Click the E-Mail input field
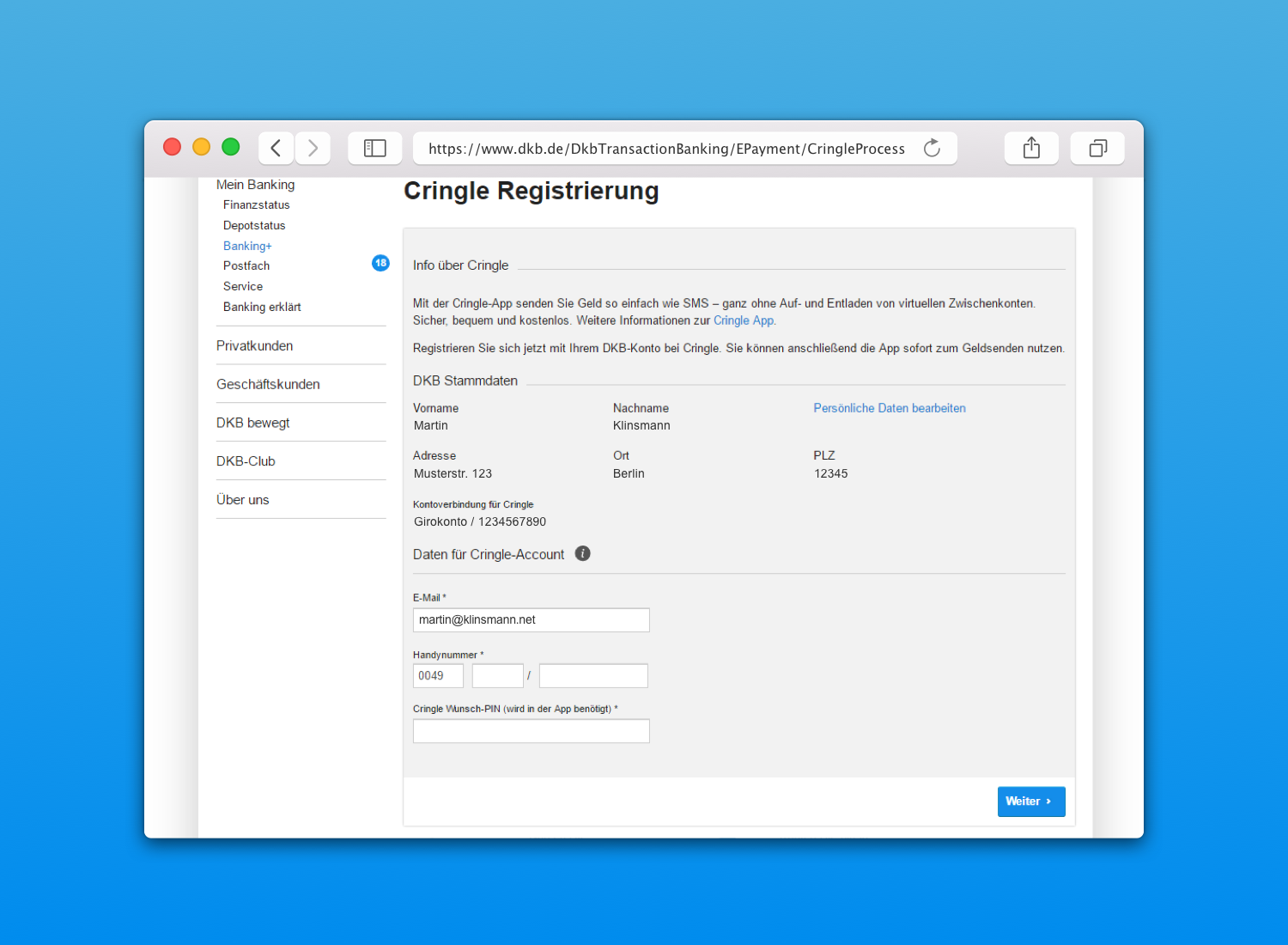The height and width of the screenshot is (945, 1288). tap(531, 620)
